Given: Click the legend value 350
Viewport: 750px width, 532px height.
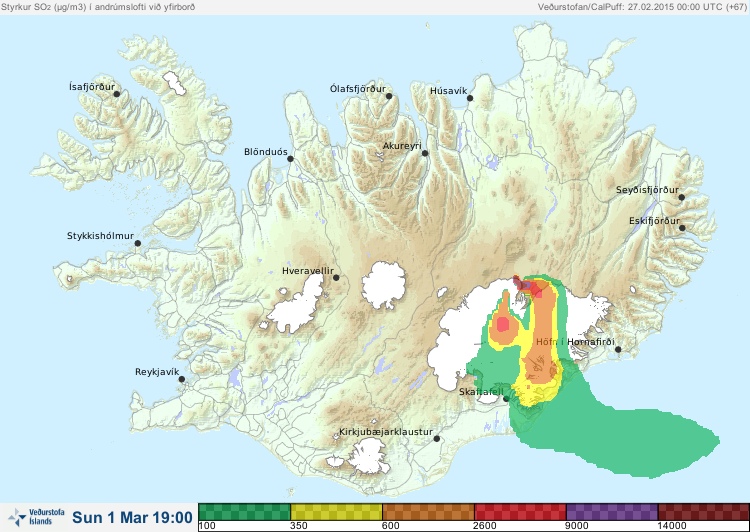Looking at the screenshot, I should pyautogui.click(x=298, y=526).
